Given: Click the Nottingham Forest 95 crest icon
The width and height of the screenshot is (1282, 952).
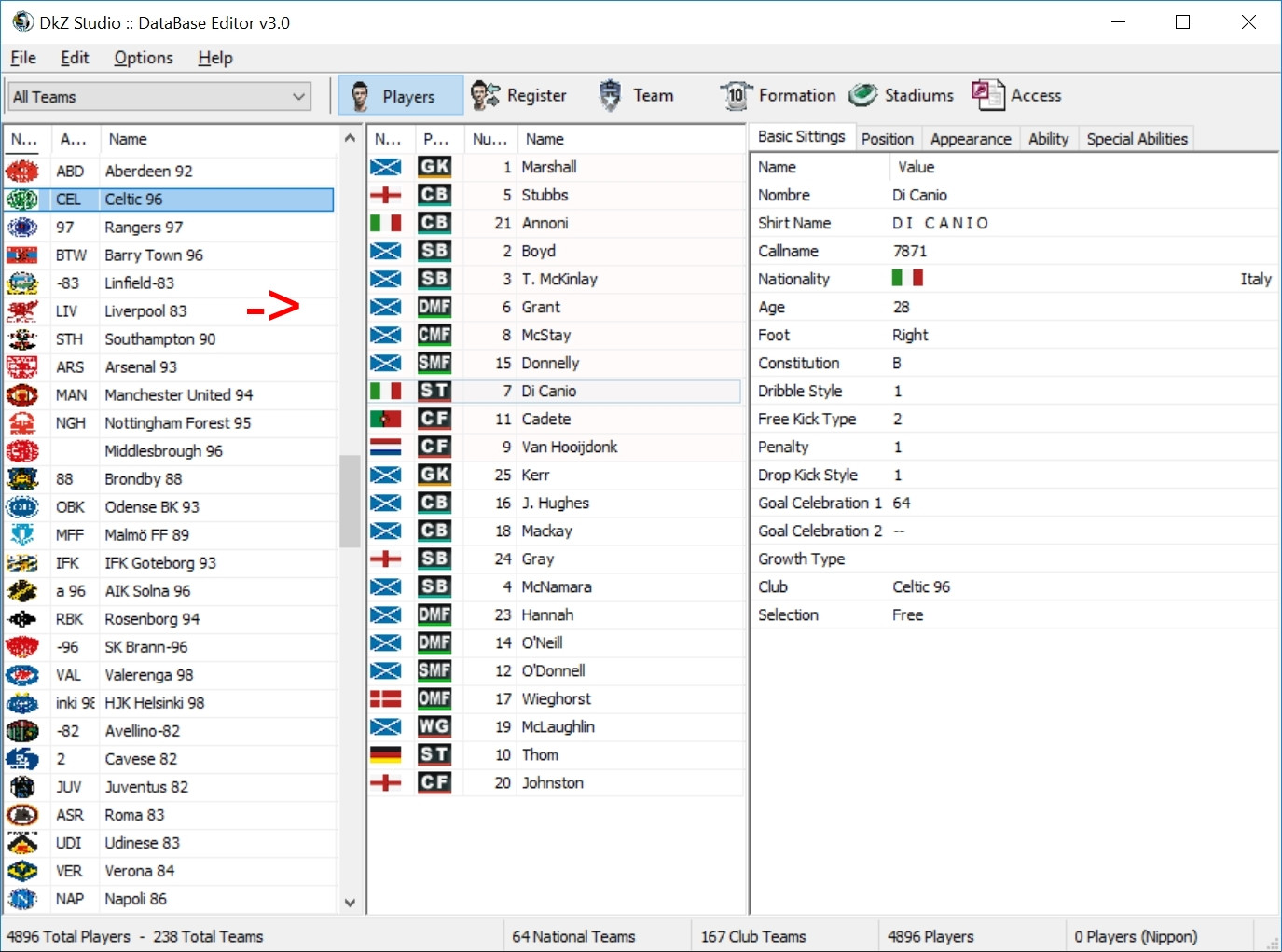Looking at the screenshot, I should [22, 423].
